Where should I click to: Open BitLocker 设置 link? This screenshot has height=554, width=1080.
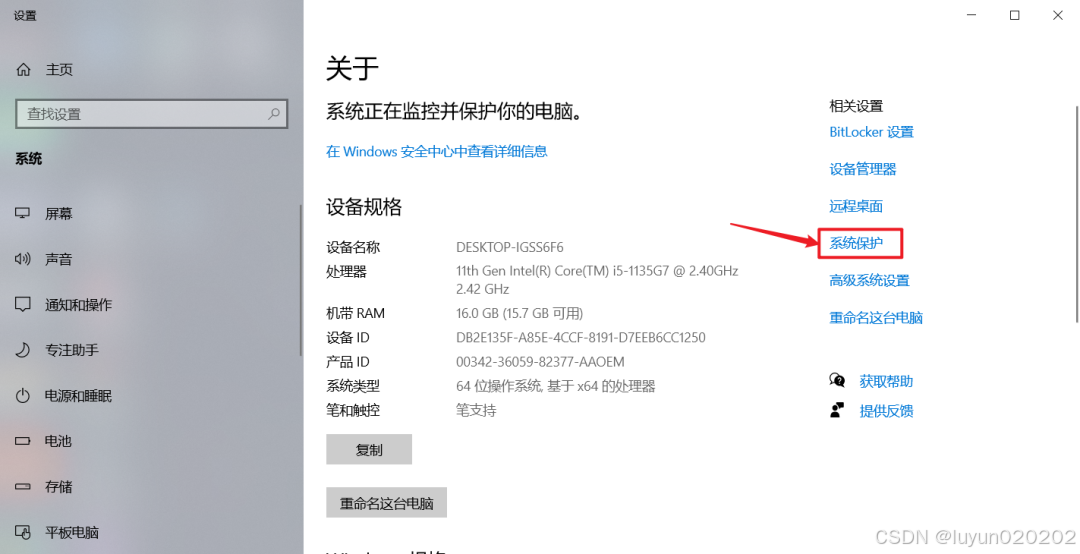tap(871, 132)
